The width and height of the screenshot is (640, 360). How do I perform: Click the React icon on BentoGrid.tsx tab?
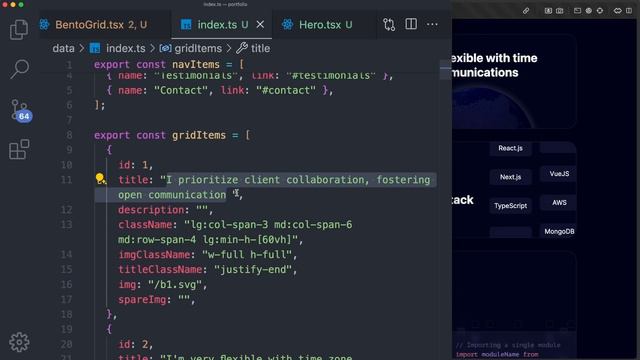[44, 24]
